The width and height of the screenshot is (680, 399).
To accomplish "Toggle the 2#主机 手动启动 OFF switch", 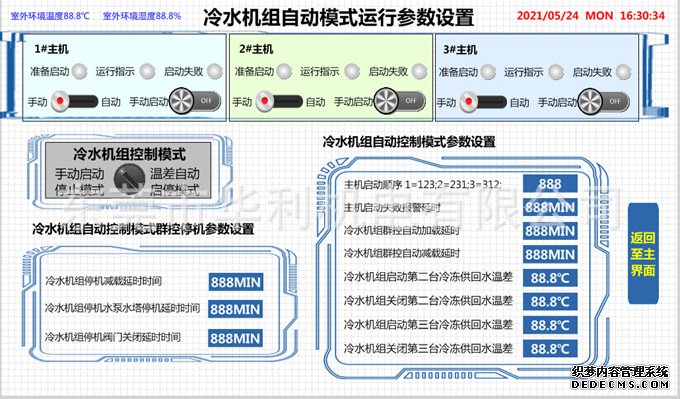I will 399,101.
